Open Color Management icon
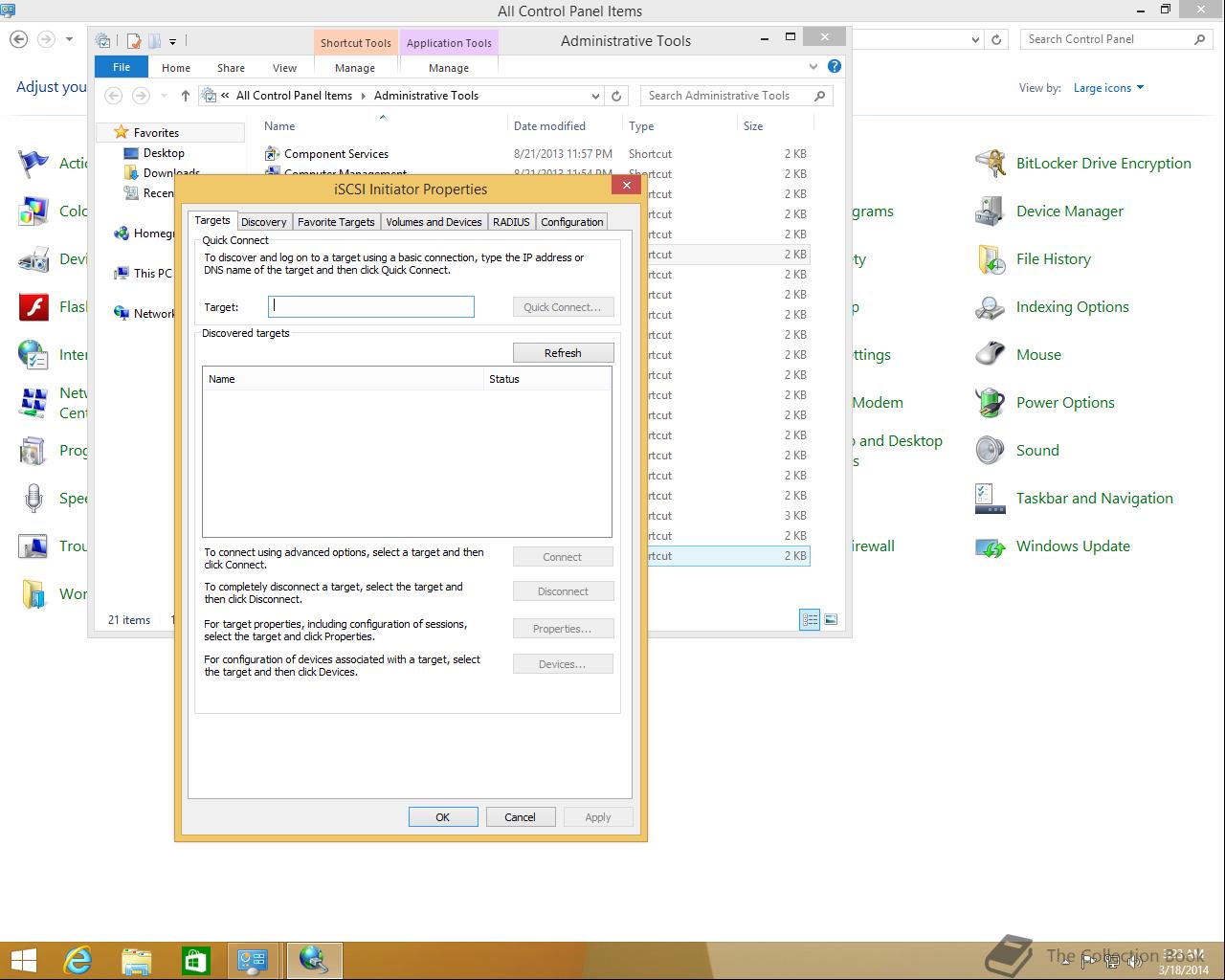Image resolution: width=1225 pixels, height=980 pixels. [x=33, y=212]
